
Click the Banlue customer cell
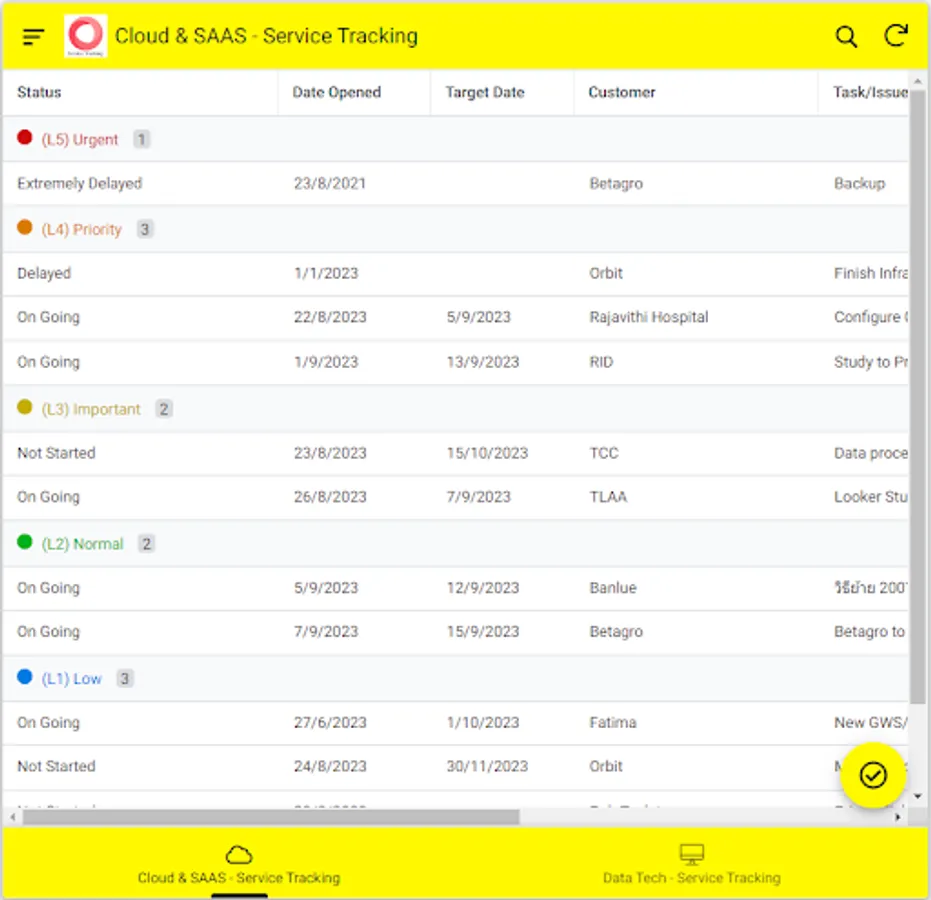click(613, 588)
